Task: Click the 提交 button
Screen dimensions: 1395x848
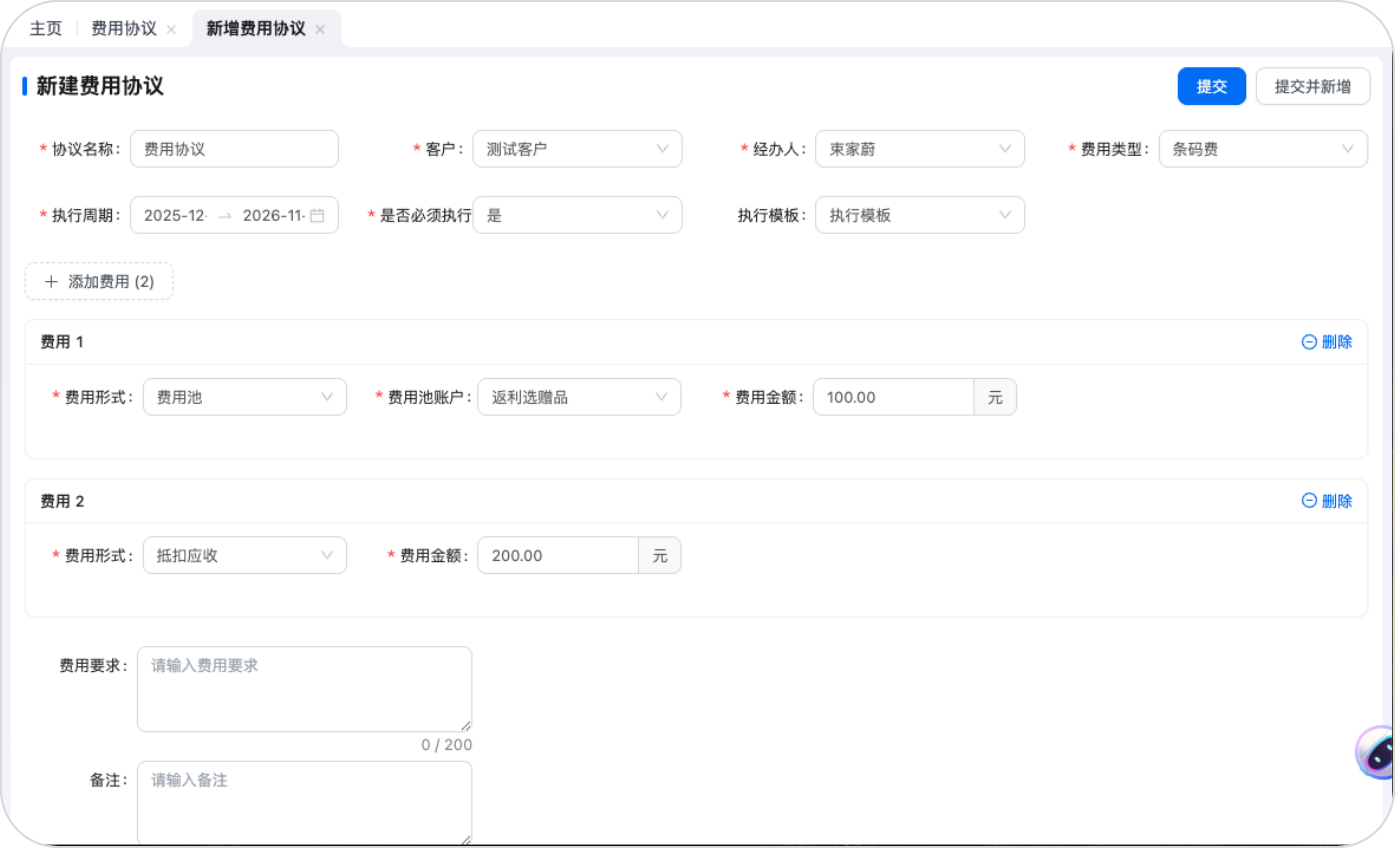Action: point(1212,86)
